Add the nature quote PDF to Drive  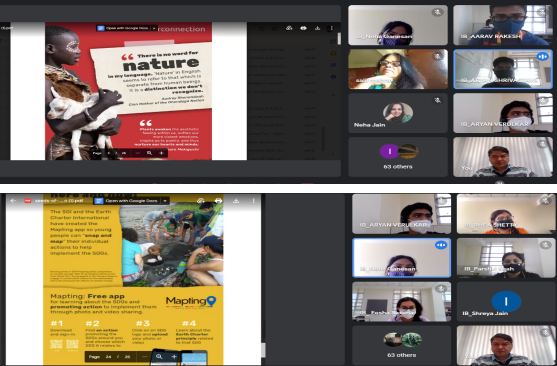289,28
